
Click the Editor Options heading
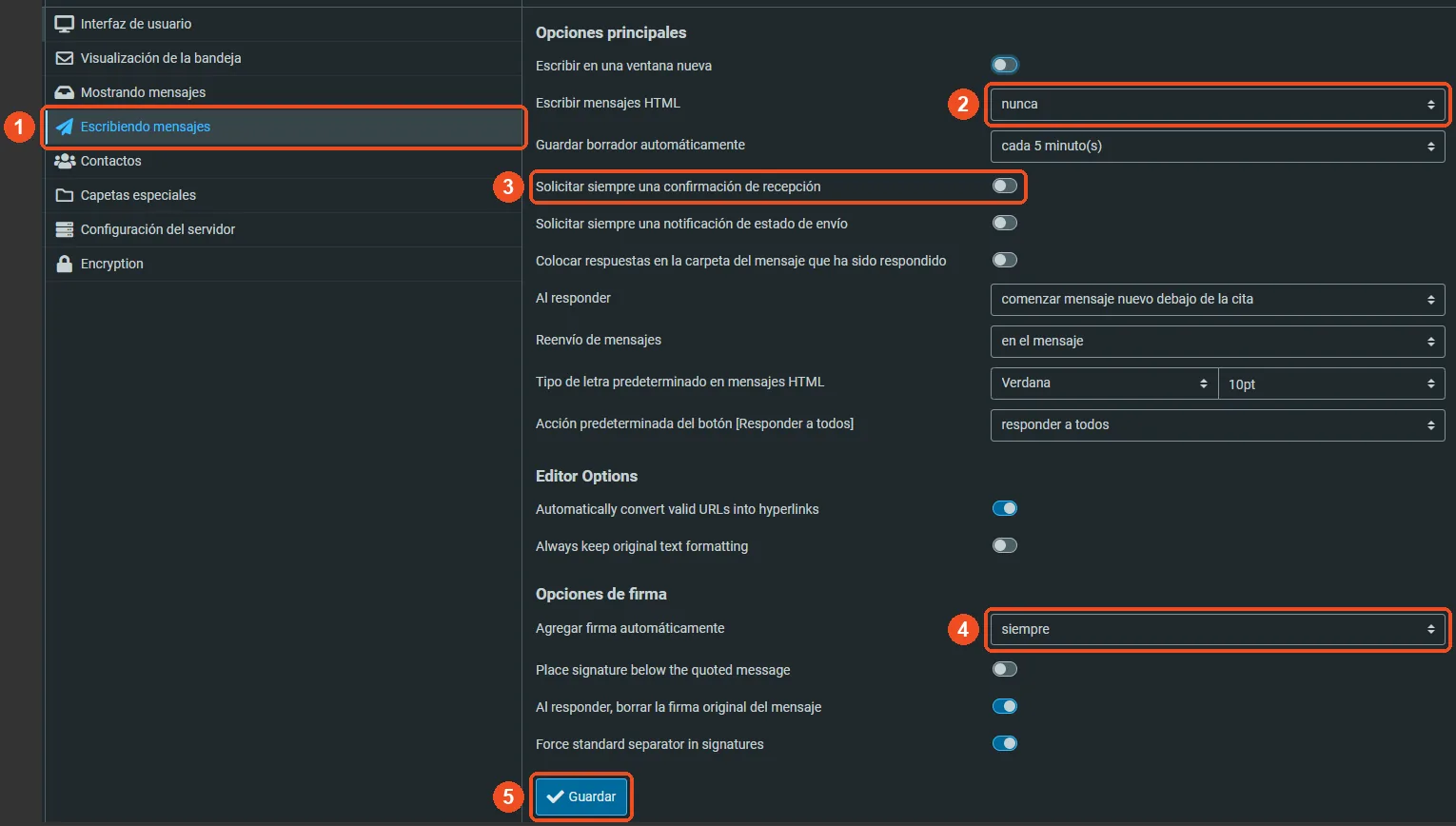[x=586, y=476]
